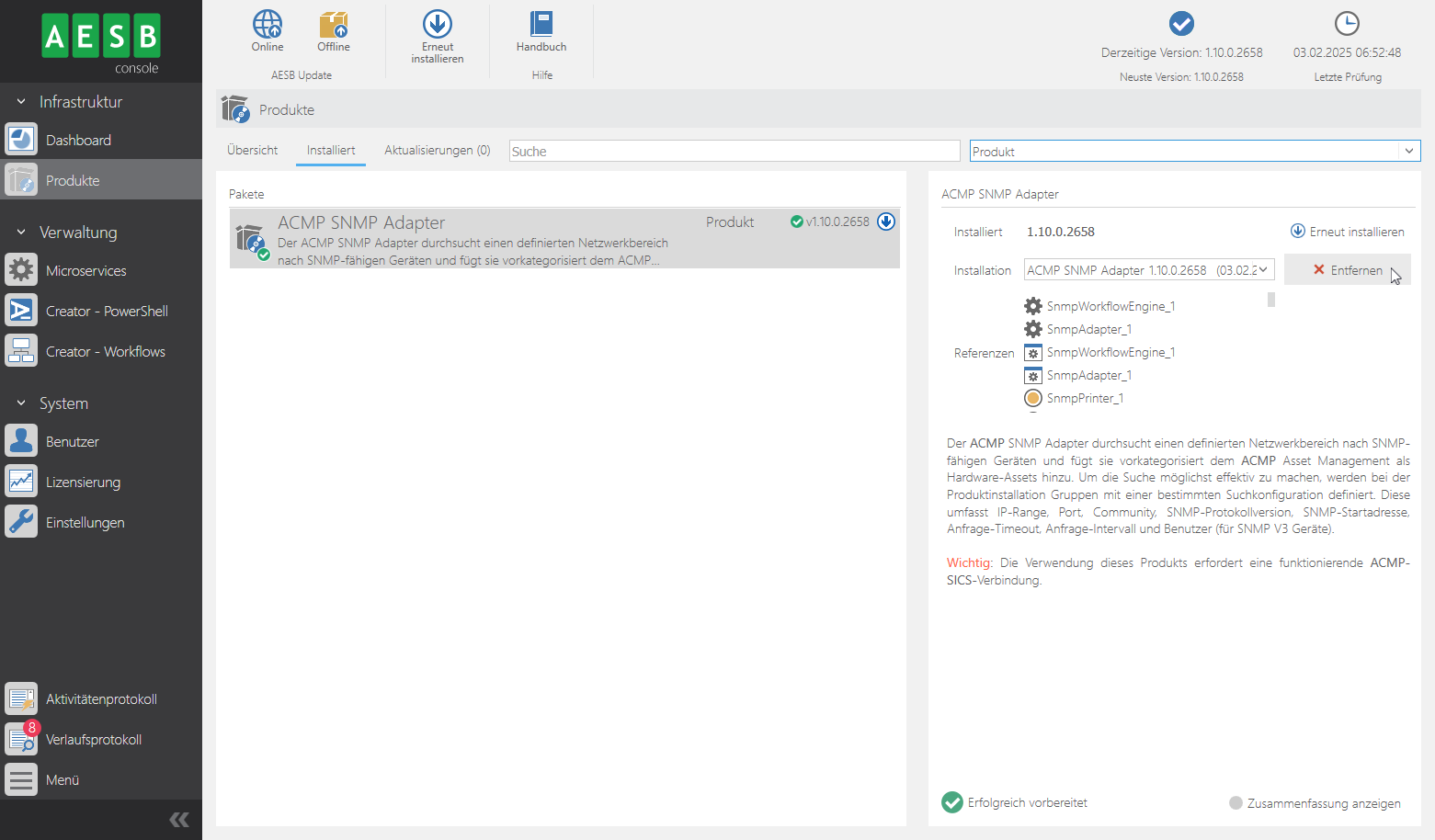Open the Handbuch help icon
1435x840 pixels.
point(541,25)
